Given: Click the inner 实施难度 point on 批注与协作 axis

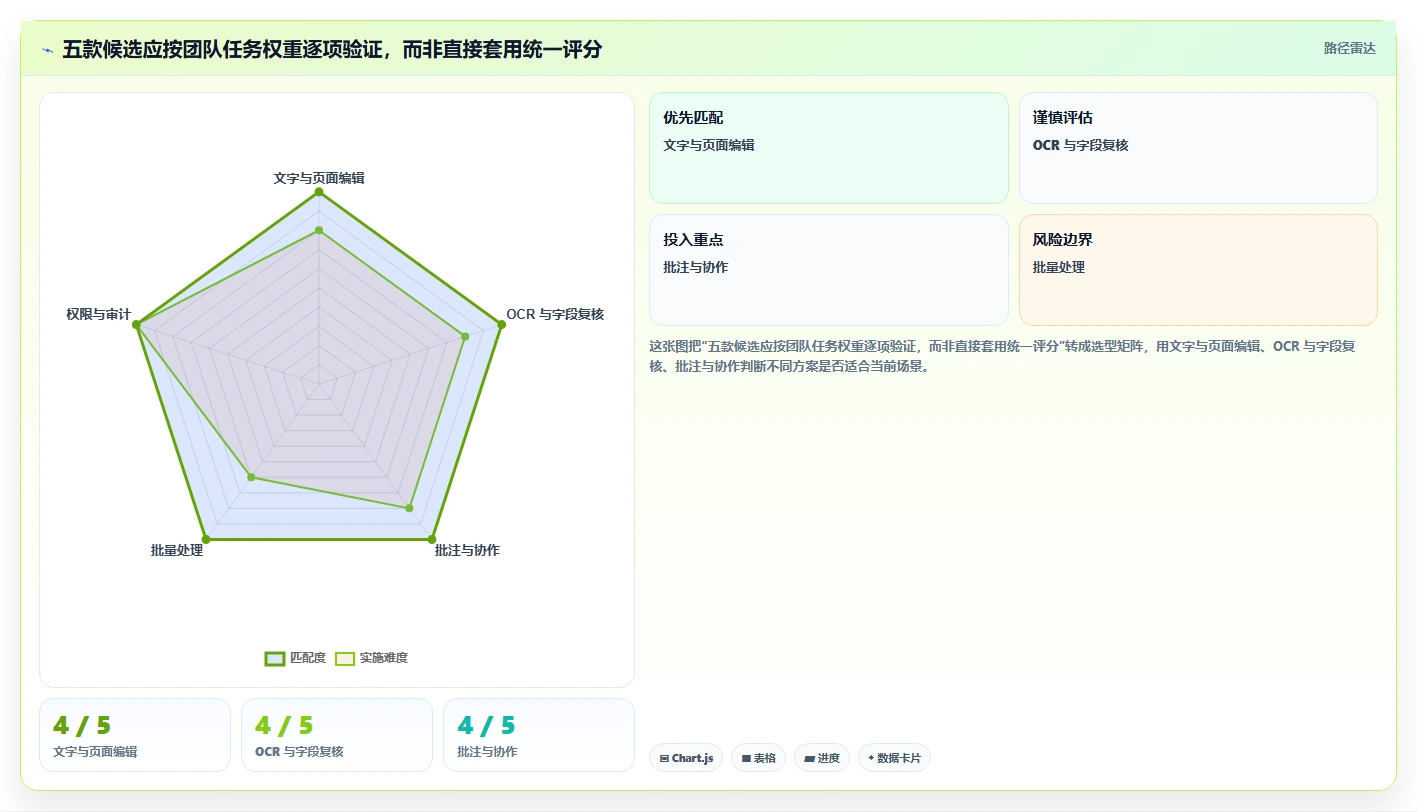Looking at the screenshot, I should click(x=409, y=508).
